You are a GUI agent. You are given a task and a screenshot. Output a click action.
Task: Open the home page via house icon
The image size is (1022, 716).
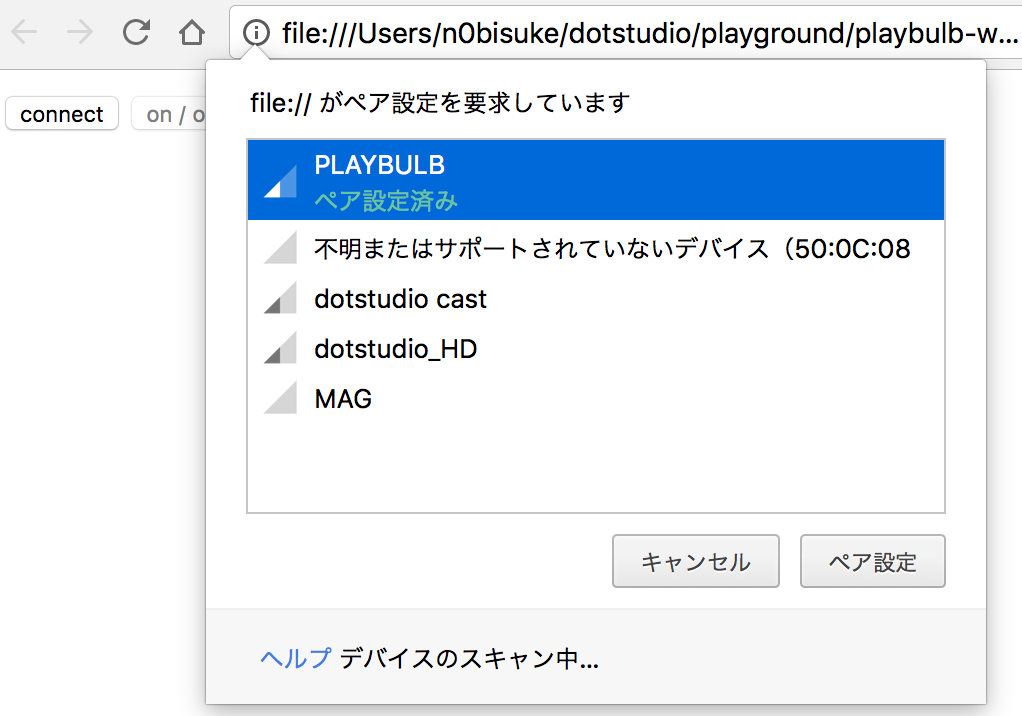(192, 31)
